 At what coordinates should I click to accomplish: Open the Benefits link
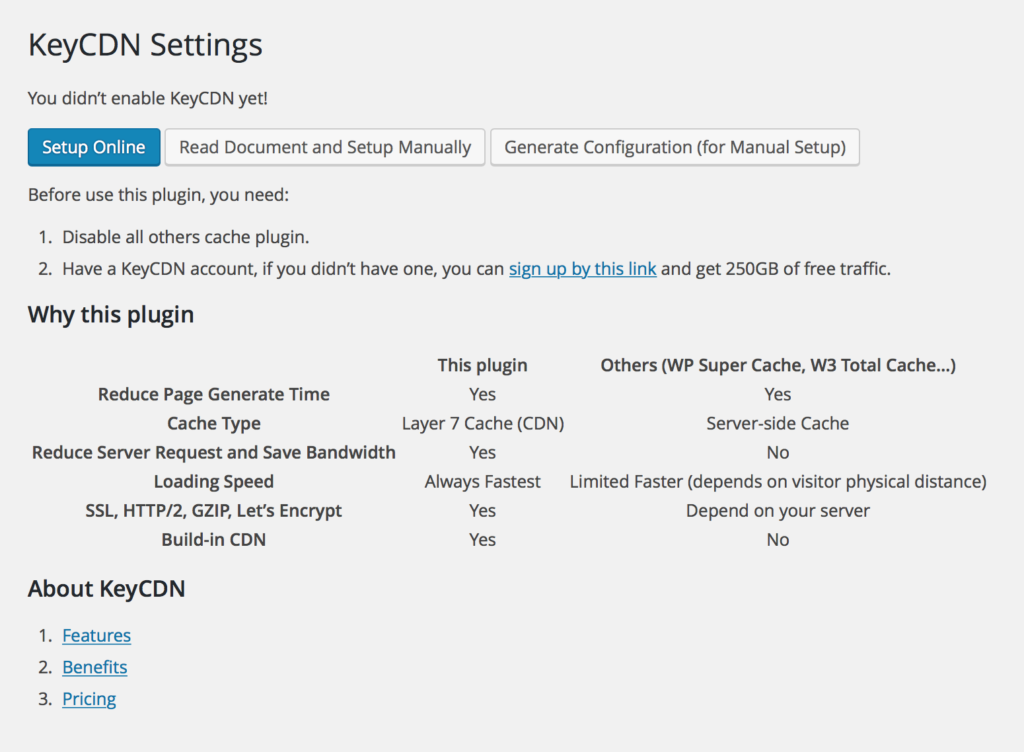coord(94,667)
